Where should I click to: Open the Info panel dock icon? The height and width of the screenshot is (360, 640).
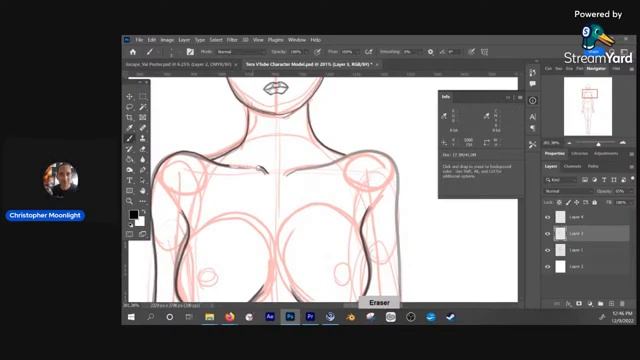click(x=533, y=100)
